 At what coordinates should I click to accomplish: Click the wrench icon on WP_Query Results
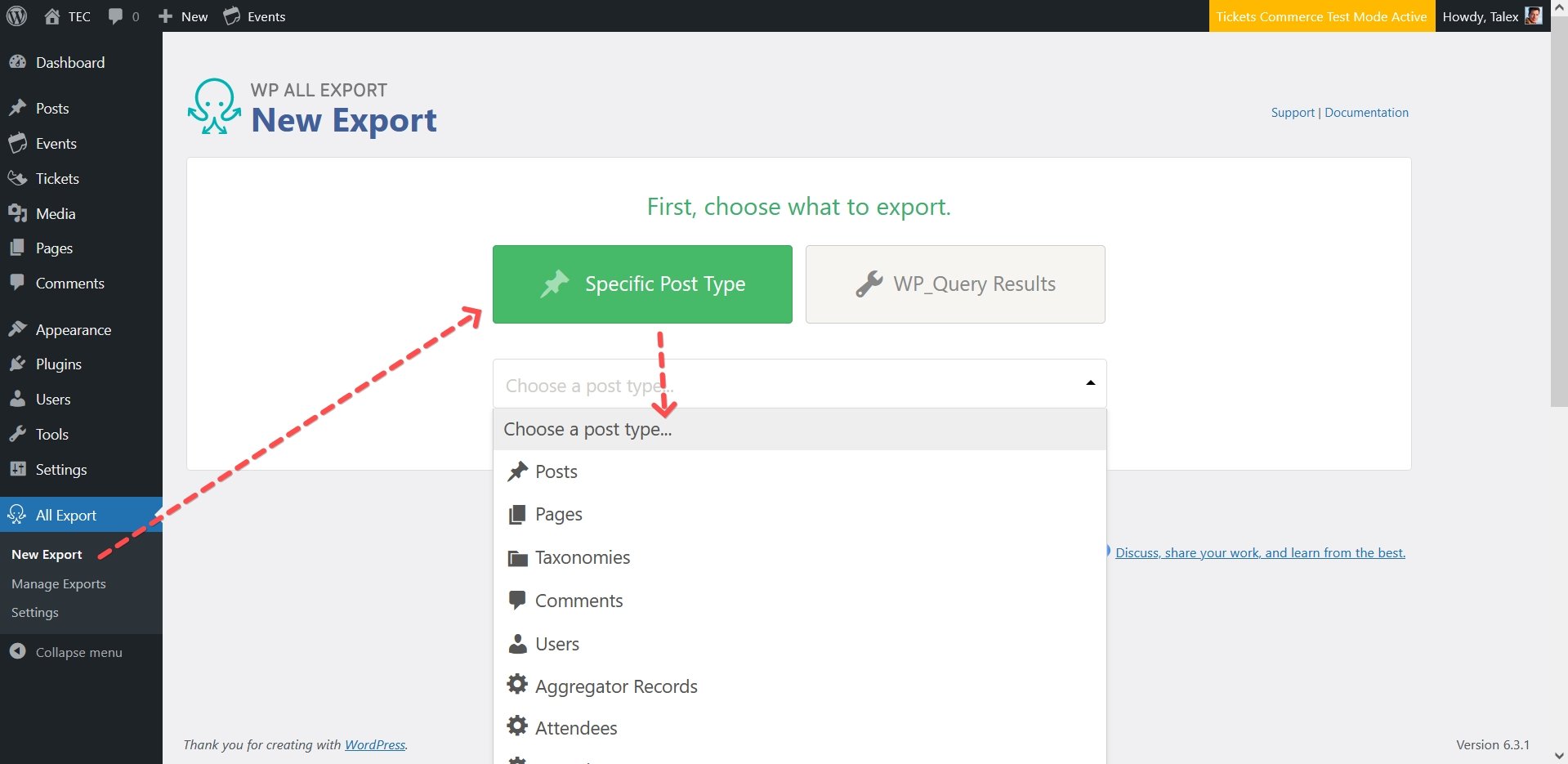tap(869, 284)
